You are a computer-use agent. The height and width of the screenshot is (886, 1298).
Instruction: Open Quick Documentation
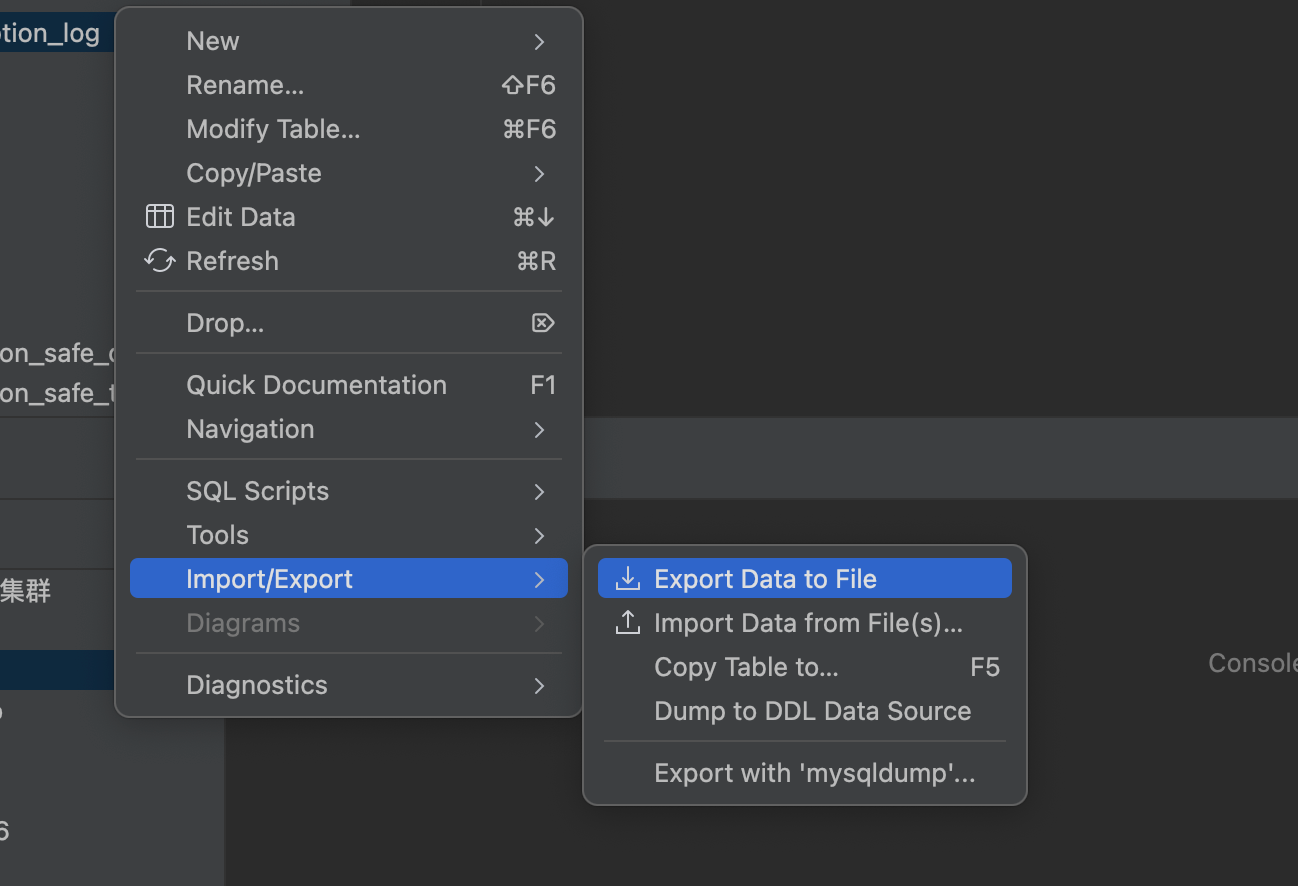[316, 385]
